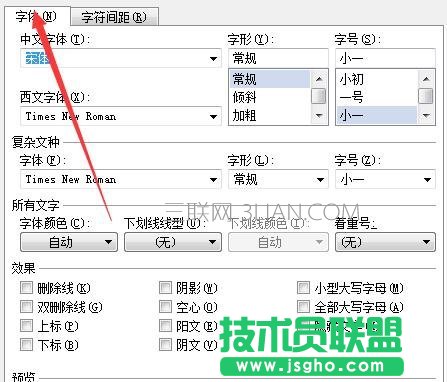Click the 字号(S) text field showing 小一

(385, 58)
